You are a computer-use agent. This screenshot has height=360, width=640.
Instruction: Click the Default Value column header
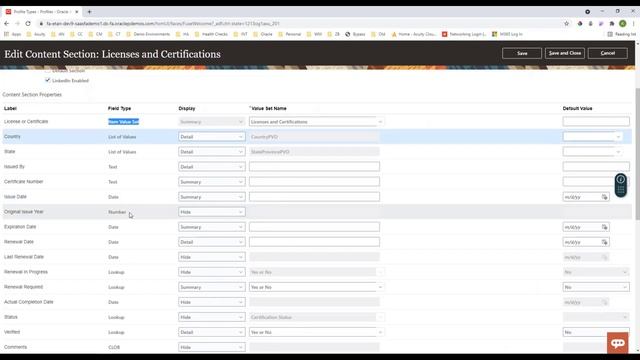(577, 109)
